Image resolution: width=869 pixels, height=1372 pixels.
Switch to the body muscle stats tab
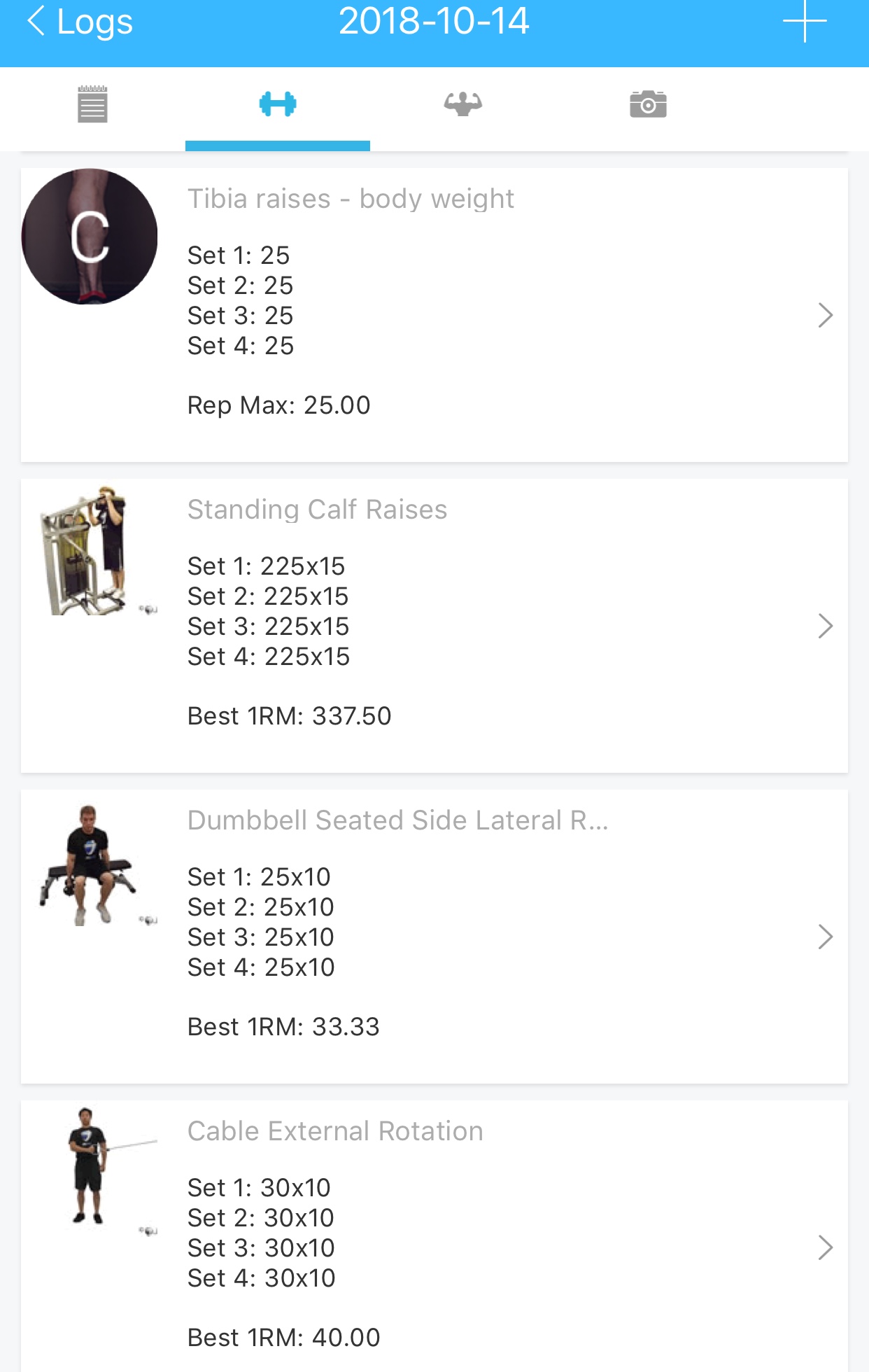point(463,105)
